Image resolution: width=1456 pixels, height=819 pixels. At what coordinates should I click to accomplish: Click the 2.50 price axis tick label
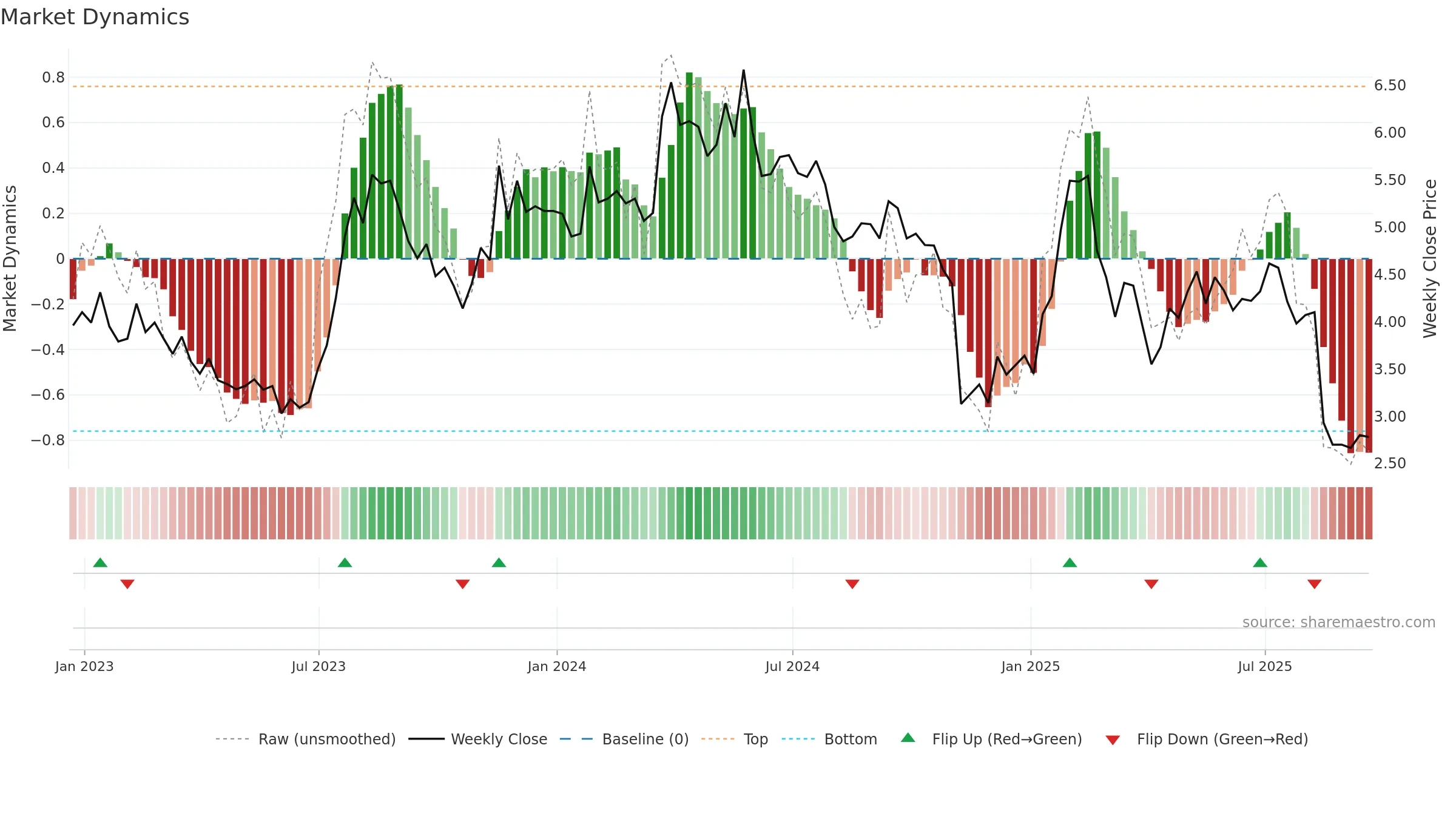(1390, 463)
